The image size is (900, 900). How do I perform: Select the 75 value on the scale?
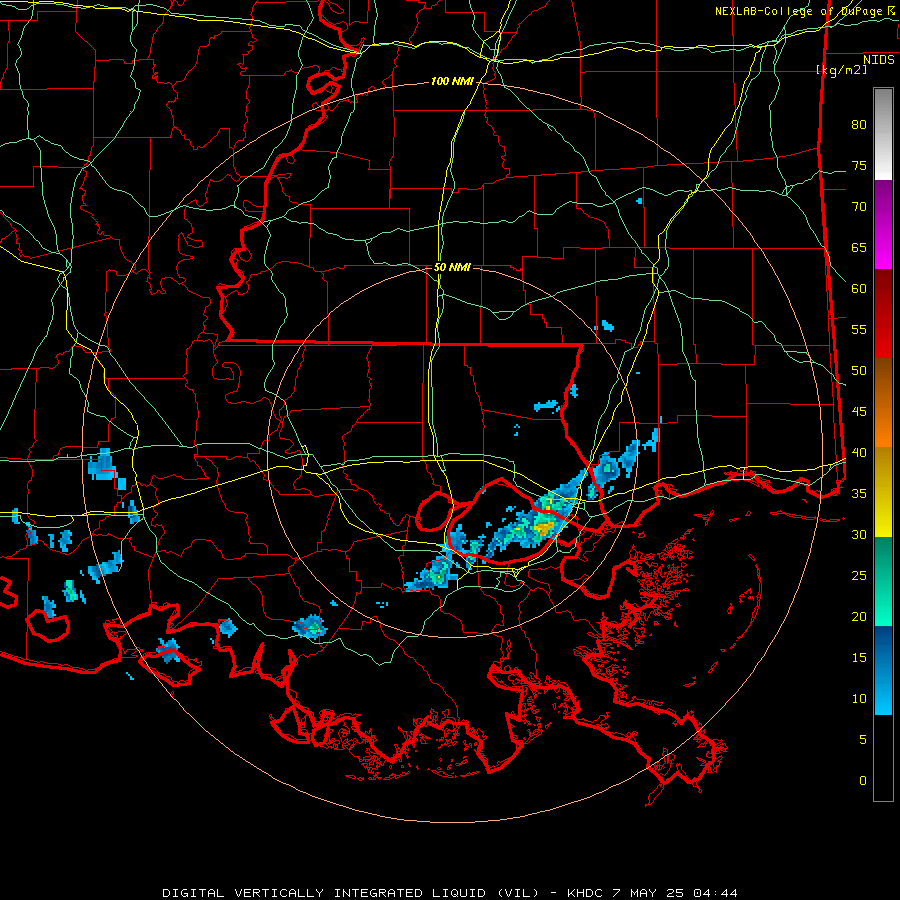pos(859,166)
